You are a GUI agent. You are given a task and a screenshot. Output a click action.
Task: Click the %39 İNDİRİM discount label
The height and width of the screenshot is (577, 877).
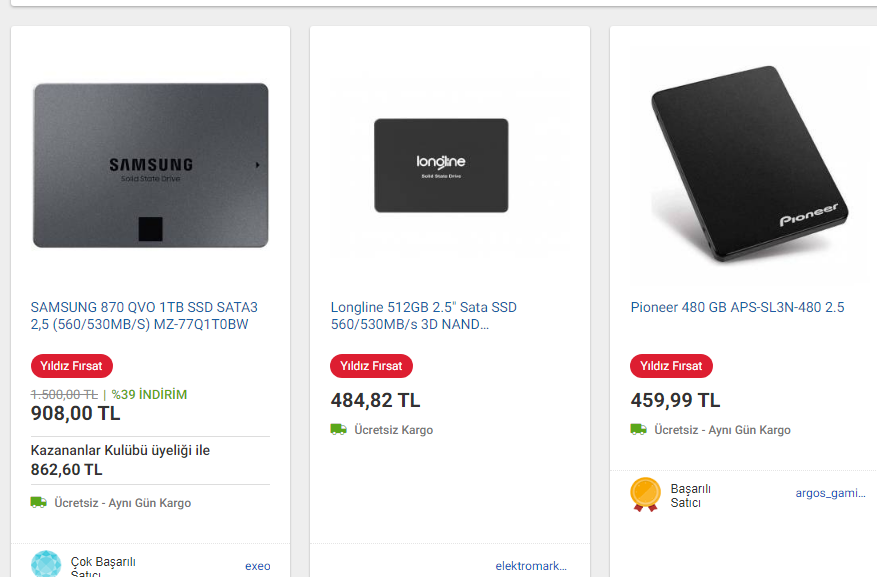pyautogui.click(x=149, y=394)
